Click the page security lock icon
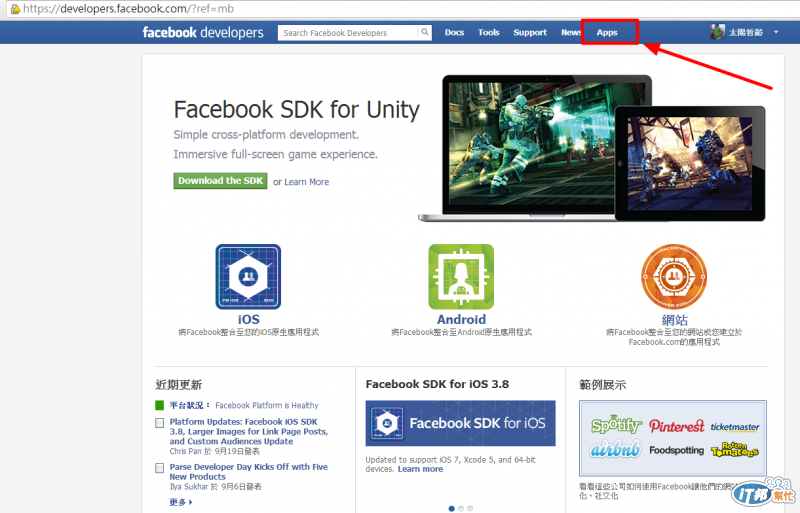 [16, 9]
